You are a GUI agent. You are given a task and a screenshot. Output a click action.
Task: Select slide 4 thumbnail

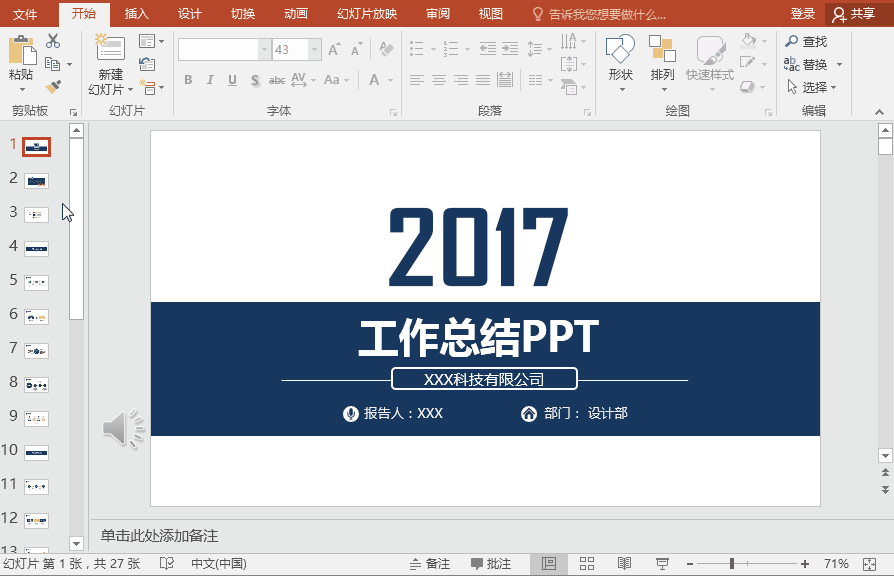point(36,249)
